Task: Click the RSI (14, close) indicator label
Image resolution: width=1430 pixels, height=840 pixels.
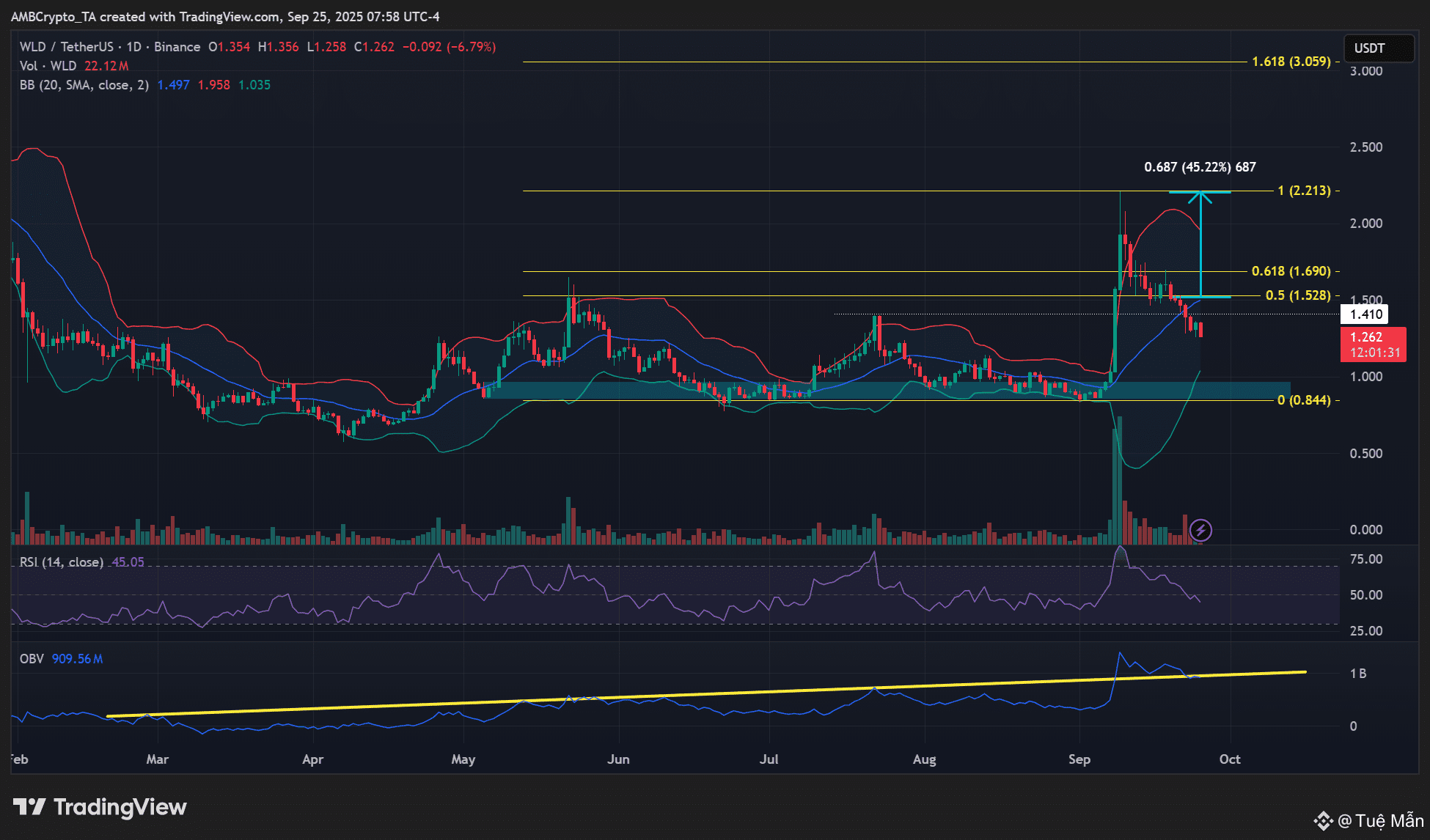Action: 62,562
